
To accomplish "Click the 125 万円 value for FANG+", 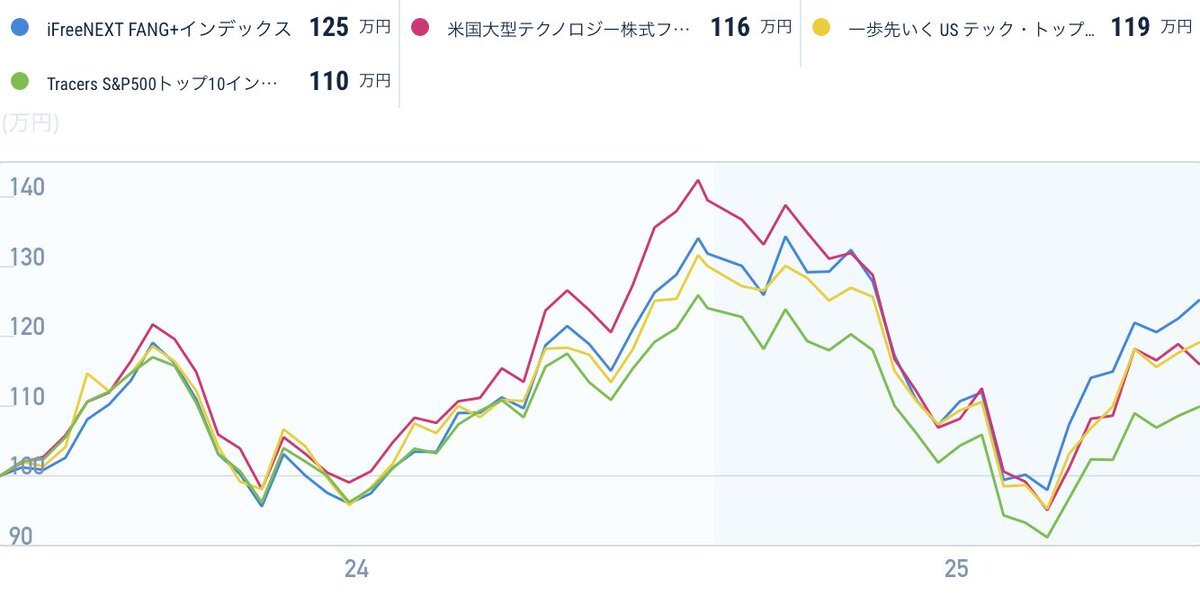I will tap(350, 27).
